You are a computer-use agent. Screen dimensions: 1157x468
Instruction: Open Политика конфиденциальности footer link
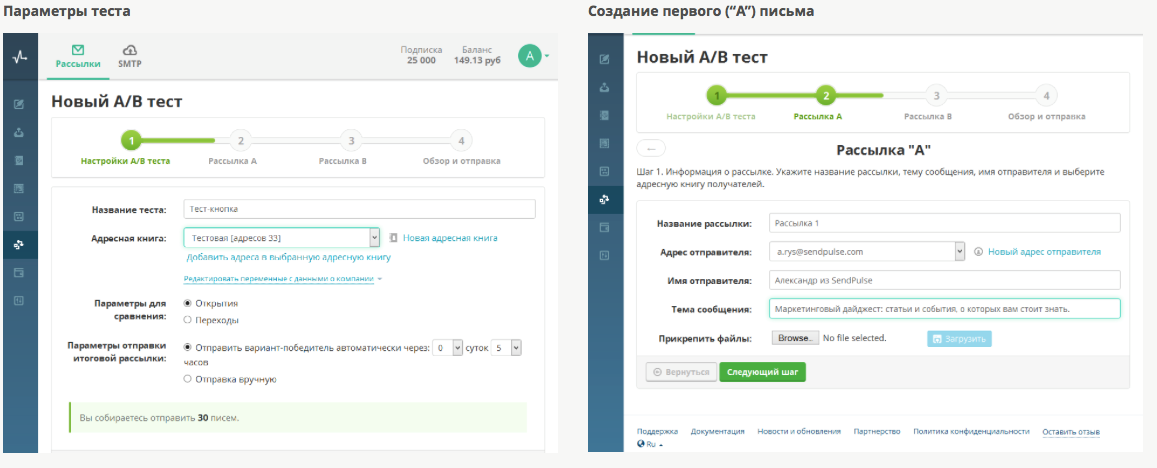[x=971, y=431]
